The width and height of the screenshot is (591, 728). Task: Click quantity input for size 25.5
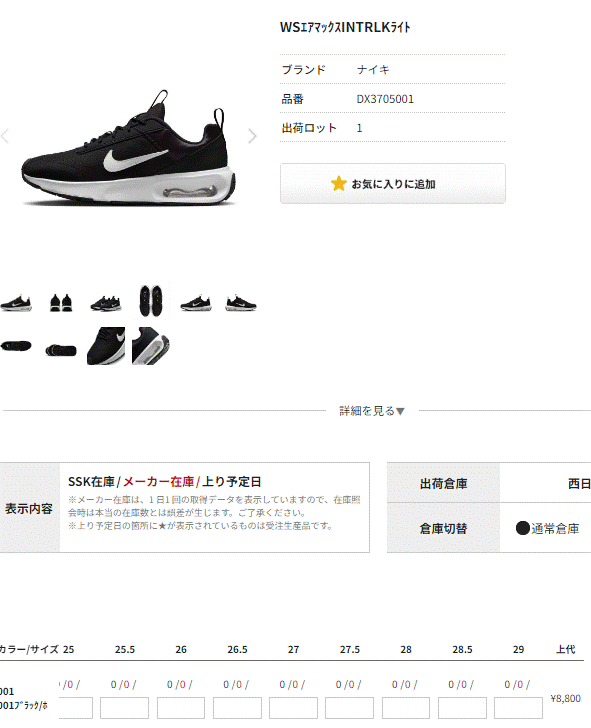(124, 708)
